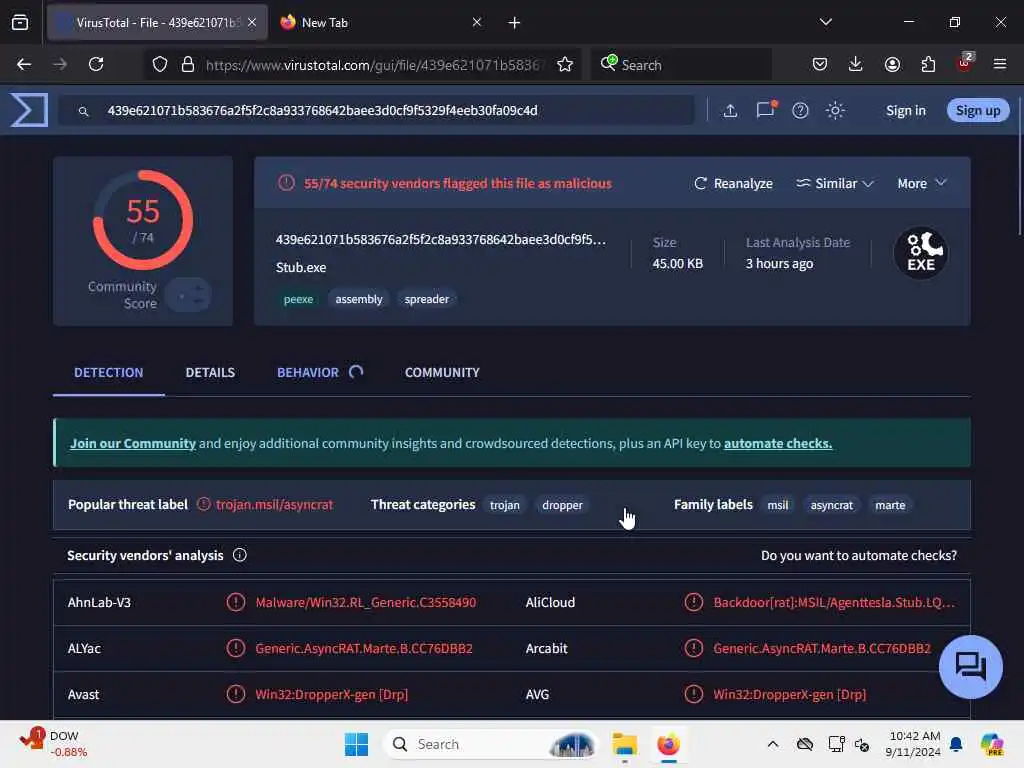Screen dimensions: 1024x768
Task: Select the peexe tag
Action: pyautogui.click(x=298, y=299)
